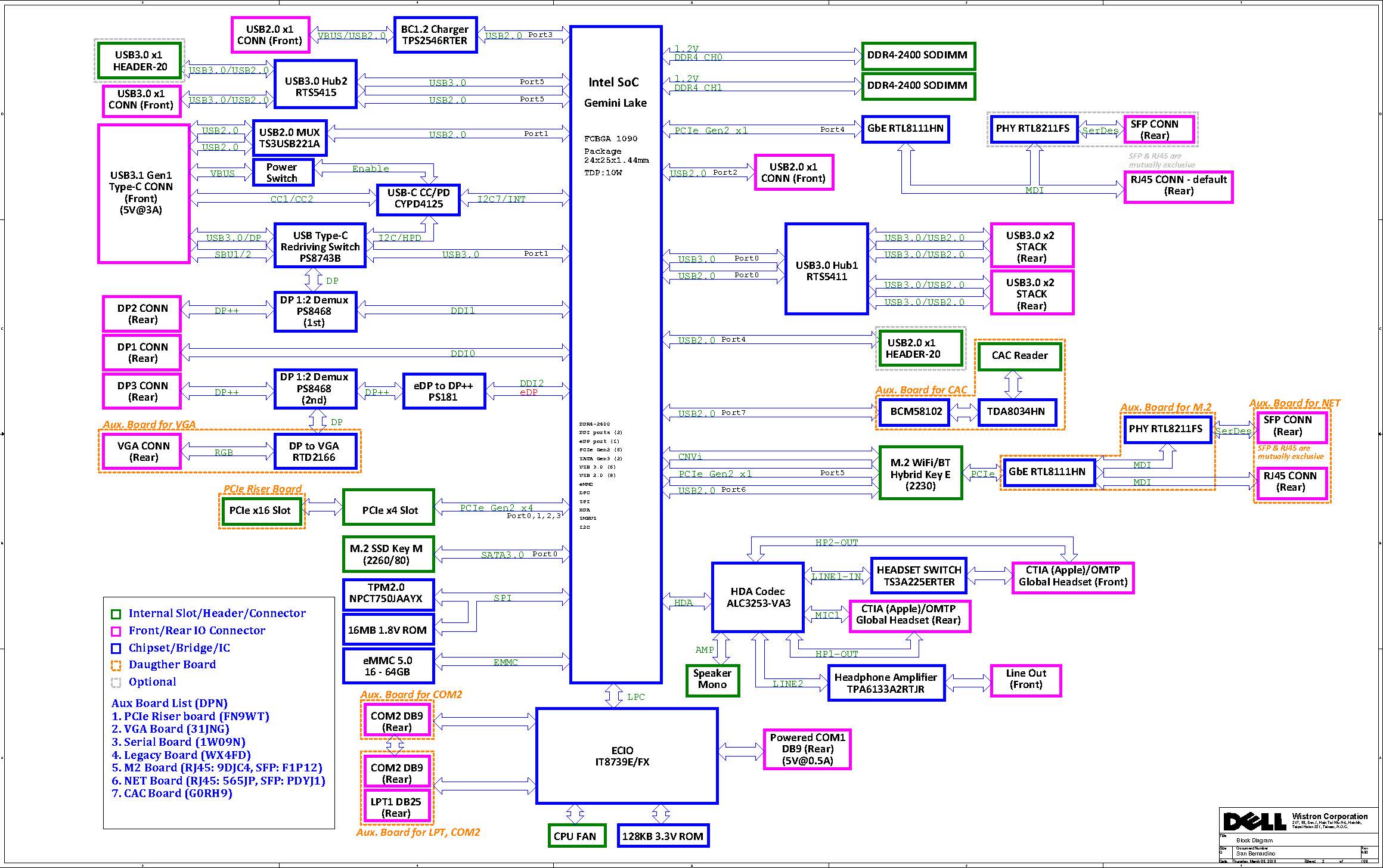The height and width of the screenshot is (868, 1383).
Task: Click the 128KB 3.3V ROM block
Action: [x=663, y=836]
